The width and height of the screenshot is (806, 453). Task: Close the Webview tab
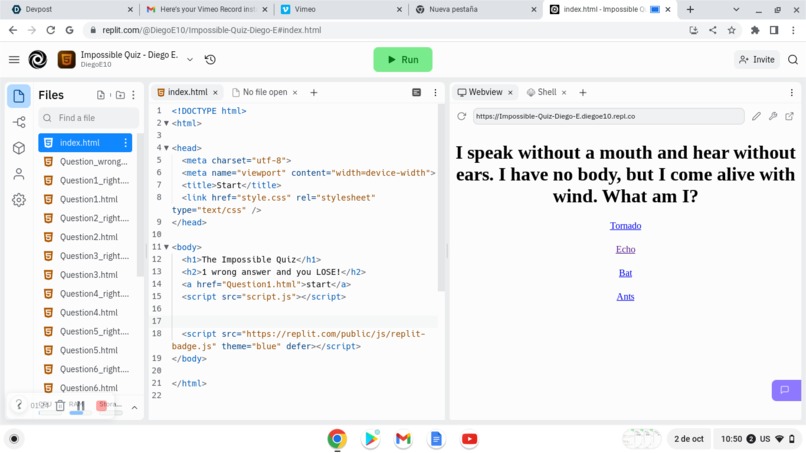coord(510,93)
